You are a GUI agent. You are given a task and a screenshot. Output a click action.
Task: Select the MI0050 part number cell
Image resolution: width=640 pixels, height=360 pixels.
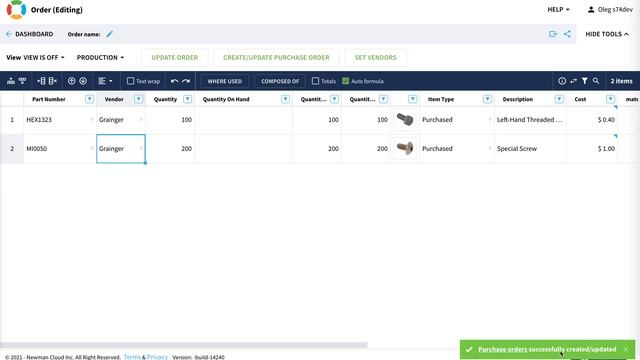60,149
